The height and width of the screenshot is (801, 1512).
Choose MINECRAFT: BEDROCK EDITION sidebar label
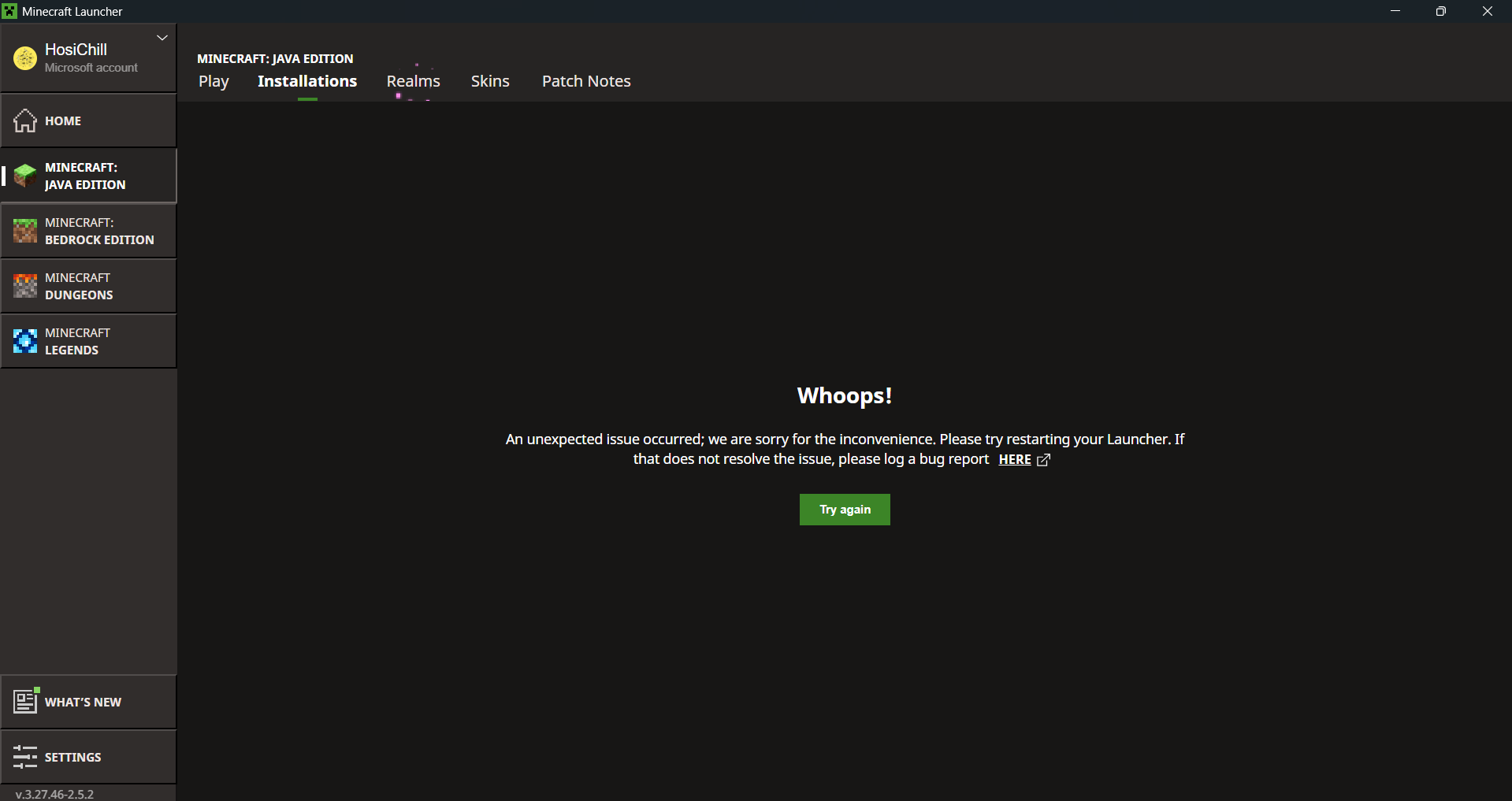(x=99, y=231)
